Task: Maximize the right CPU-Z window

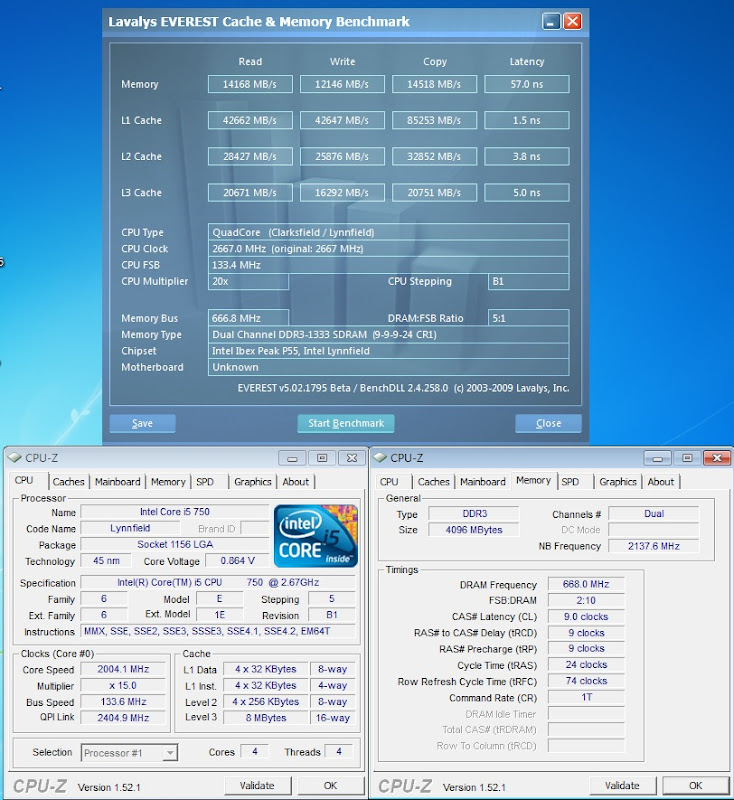Action: pos(687,458)
